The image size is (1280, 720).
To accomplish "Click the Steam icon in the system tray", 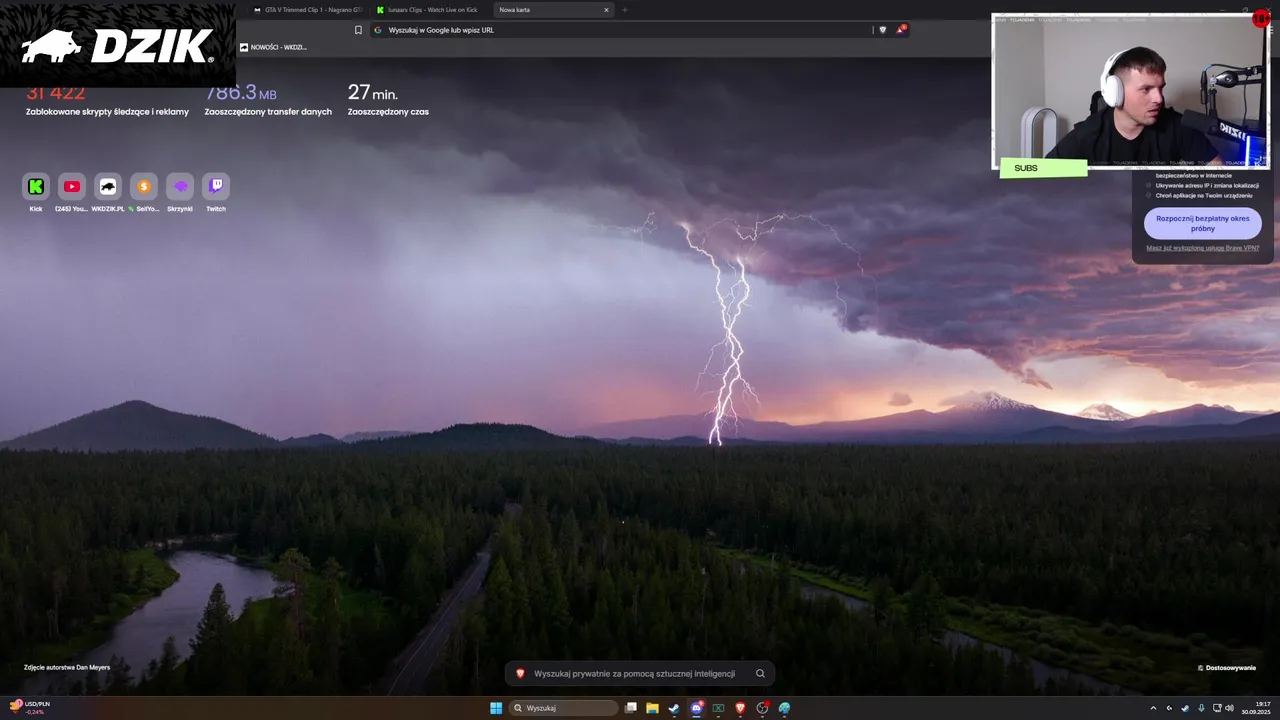I will (x=1185, y=708).
